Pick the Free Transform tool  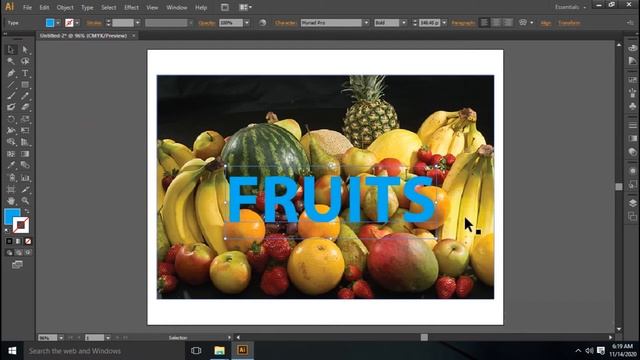(x=25, y=131)
